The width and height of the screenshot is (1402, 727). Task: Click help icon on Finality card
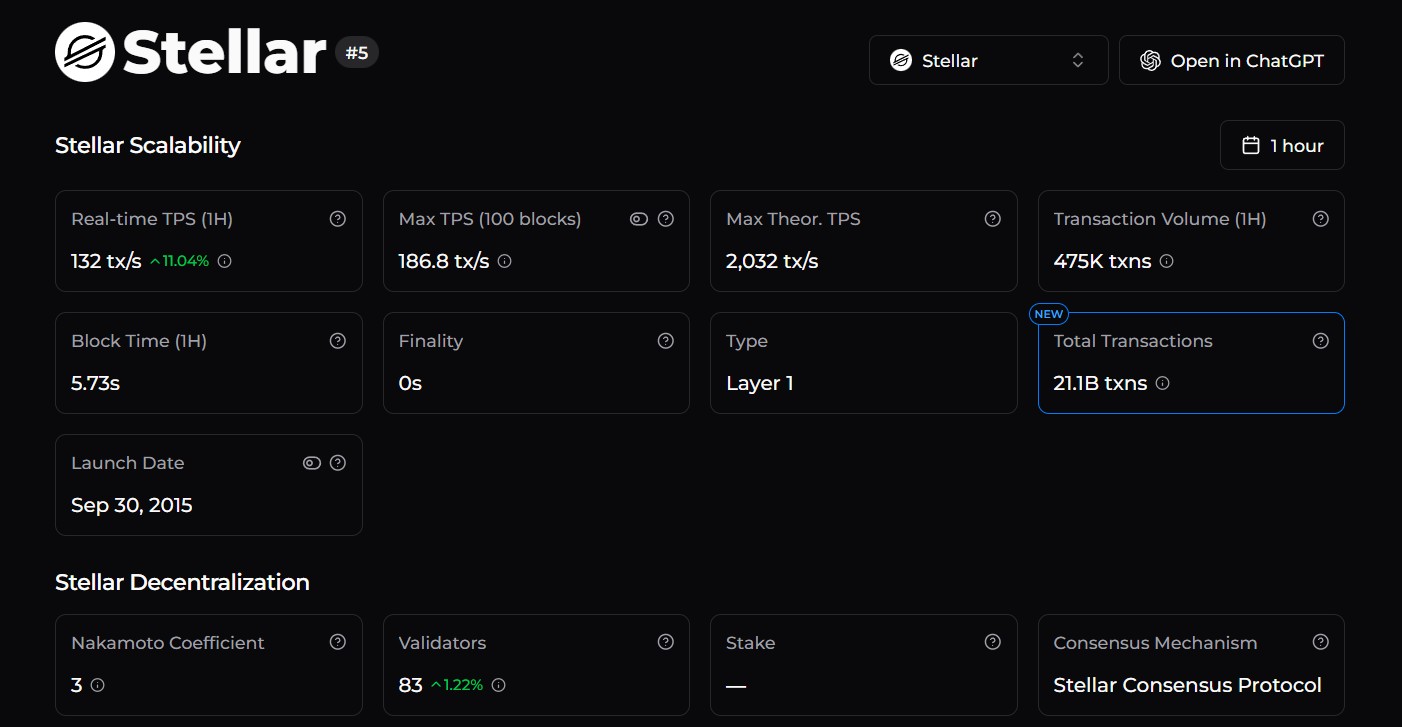(666, 341)
